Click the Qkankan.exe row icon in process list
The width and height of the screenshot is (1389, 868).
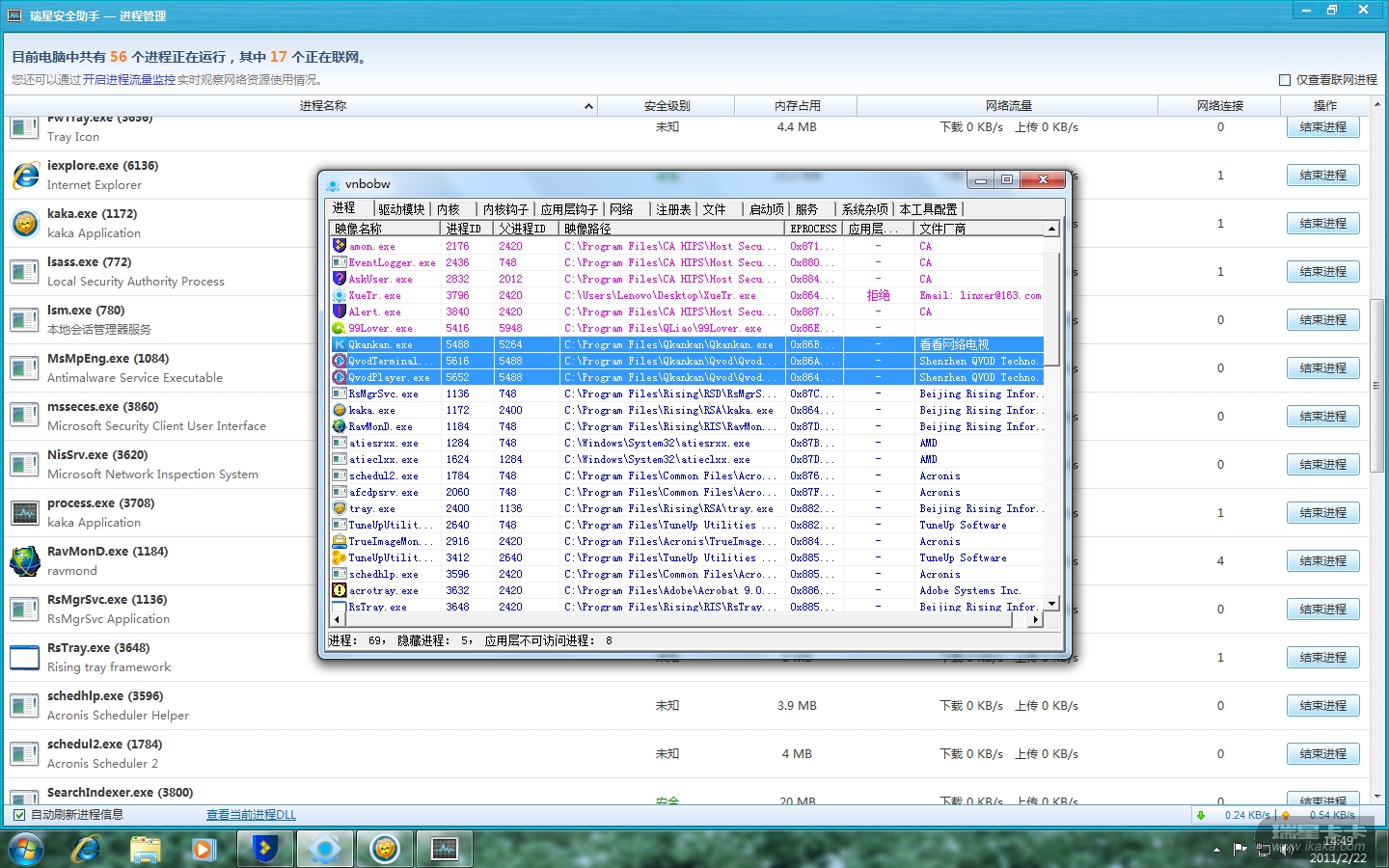tap(340, 344)
